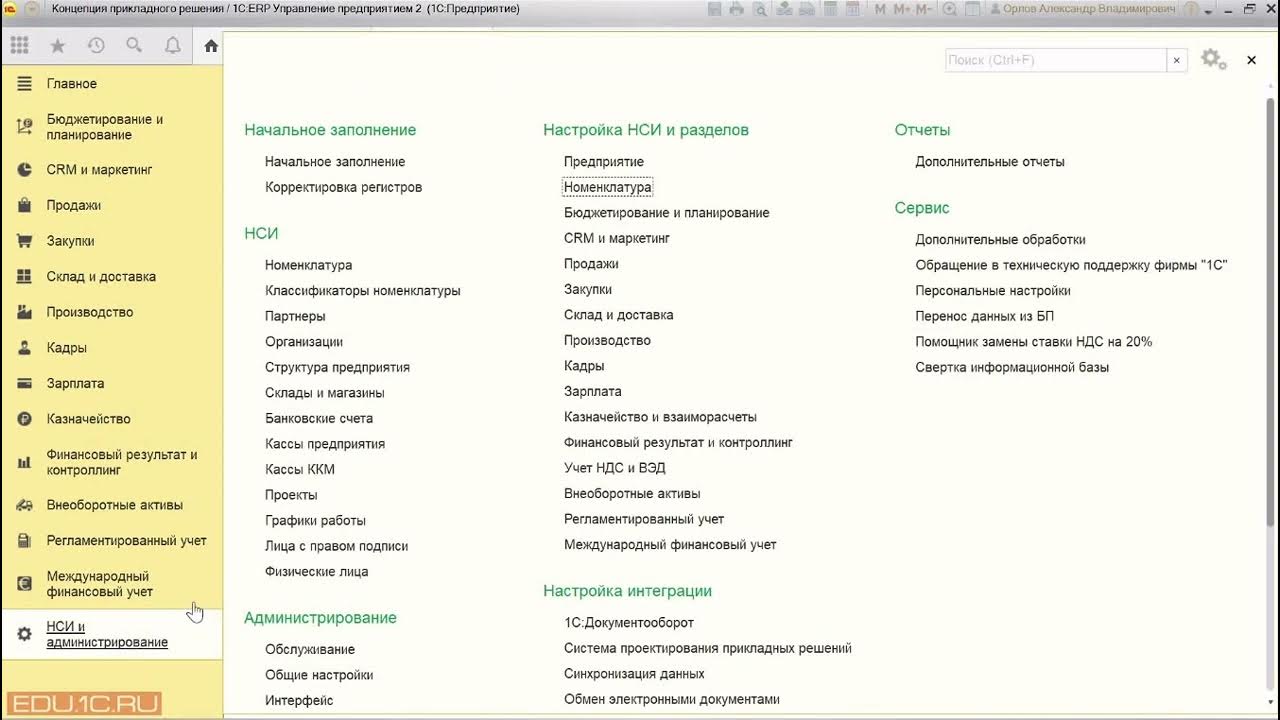Open 1С:Документооборот integration link
The height and width of the screenshot is (720, 1280).
point(629,622)
